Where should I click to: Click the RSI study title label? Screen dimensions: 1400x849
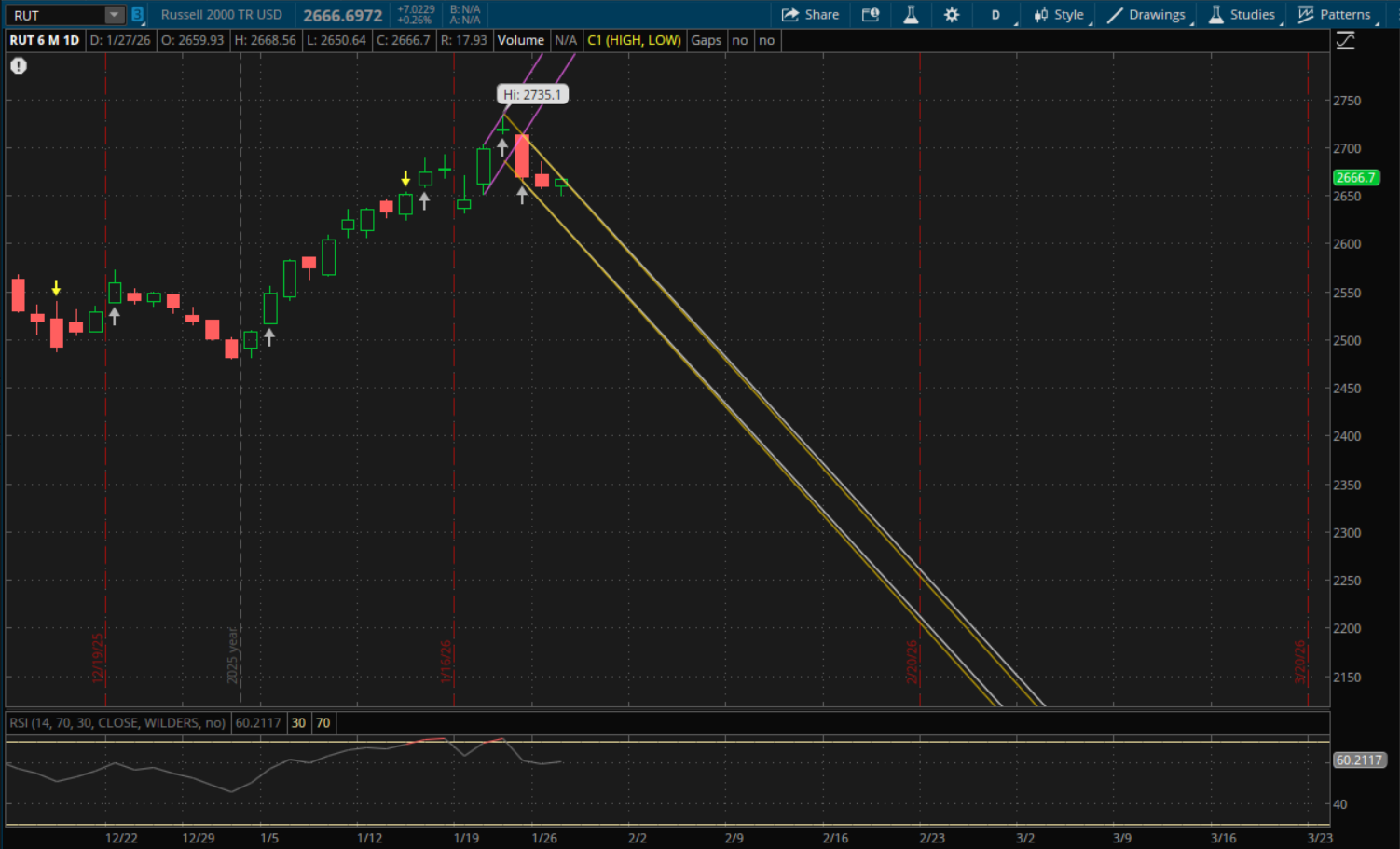click(x=117, y=723)
